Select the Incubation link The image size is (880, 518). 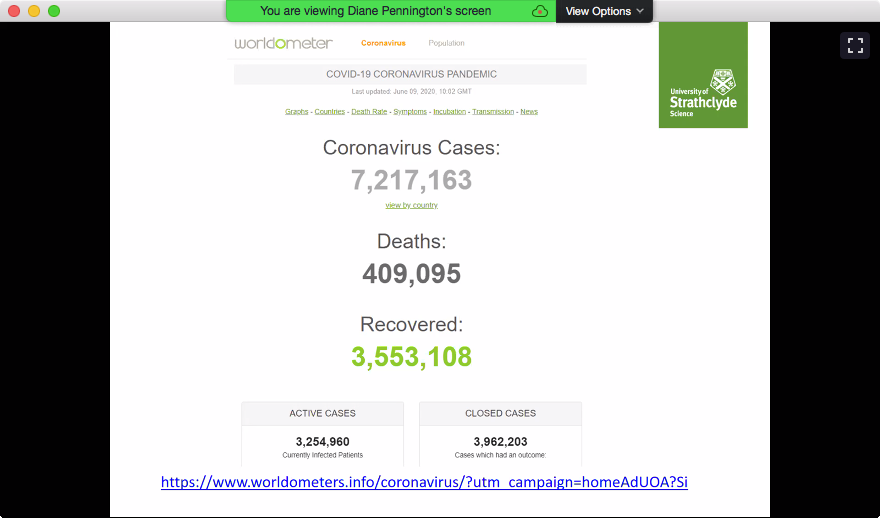click(450, 111)
